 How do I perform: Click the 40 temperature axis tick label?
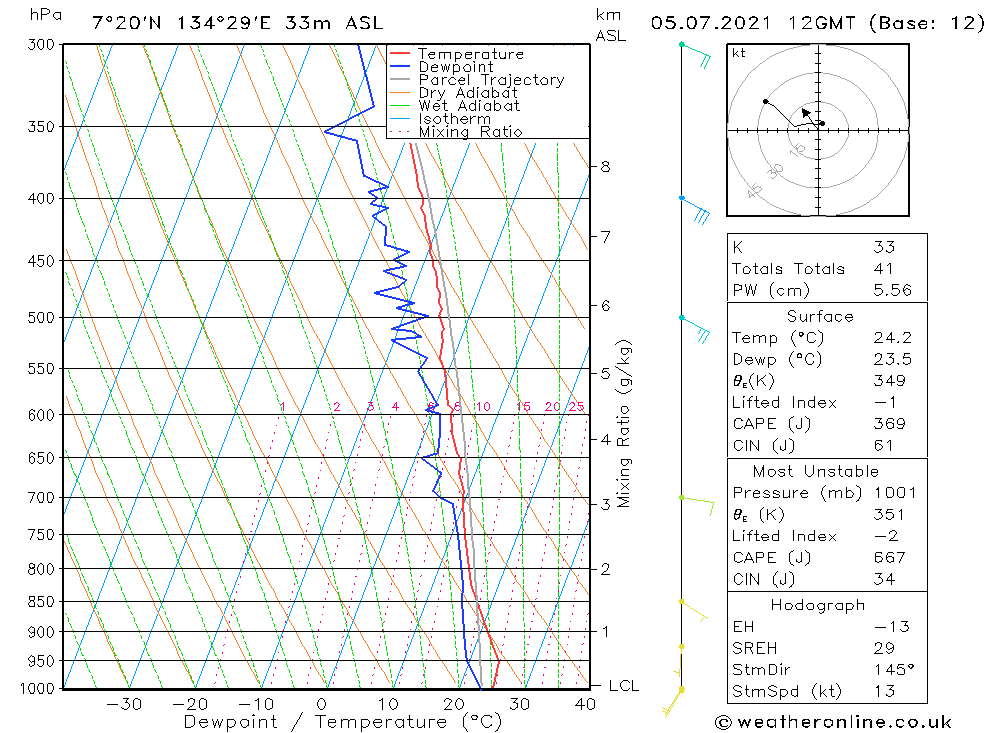[585, 704]
